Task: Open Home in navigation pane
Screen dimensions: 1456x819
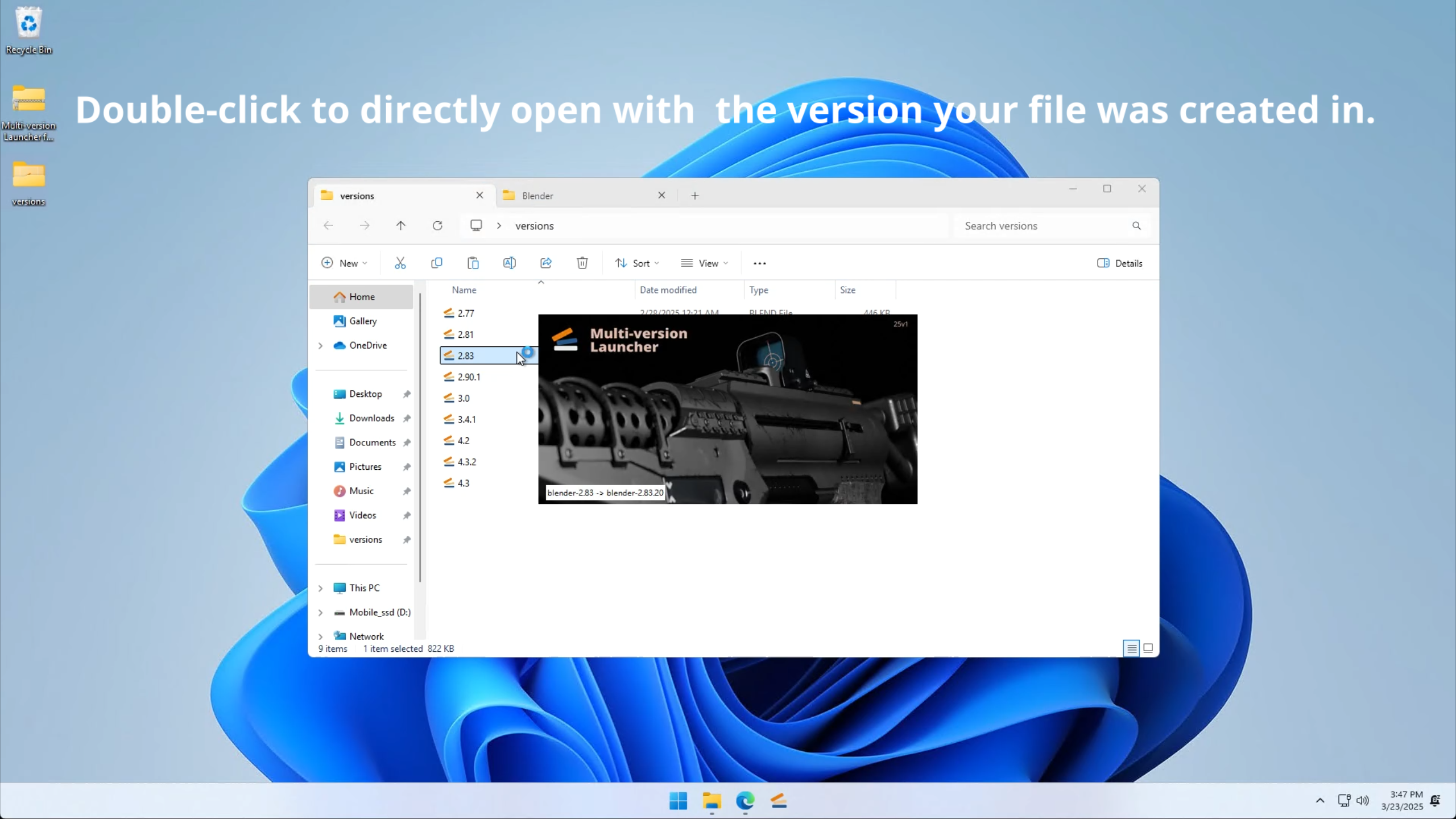Action: coord(362,297)
